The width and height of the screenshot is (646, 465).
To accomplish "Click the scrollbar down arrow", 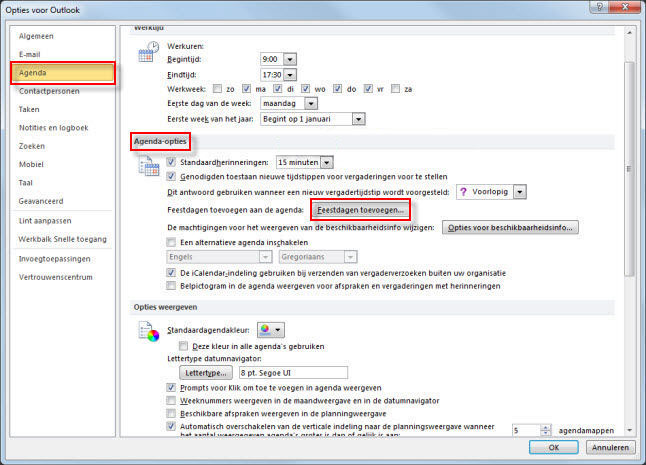I will coord(629,430).
